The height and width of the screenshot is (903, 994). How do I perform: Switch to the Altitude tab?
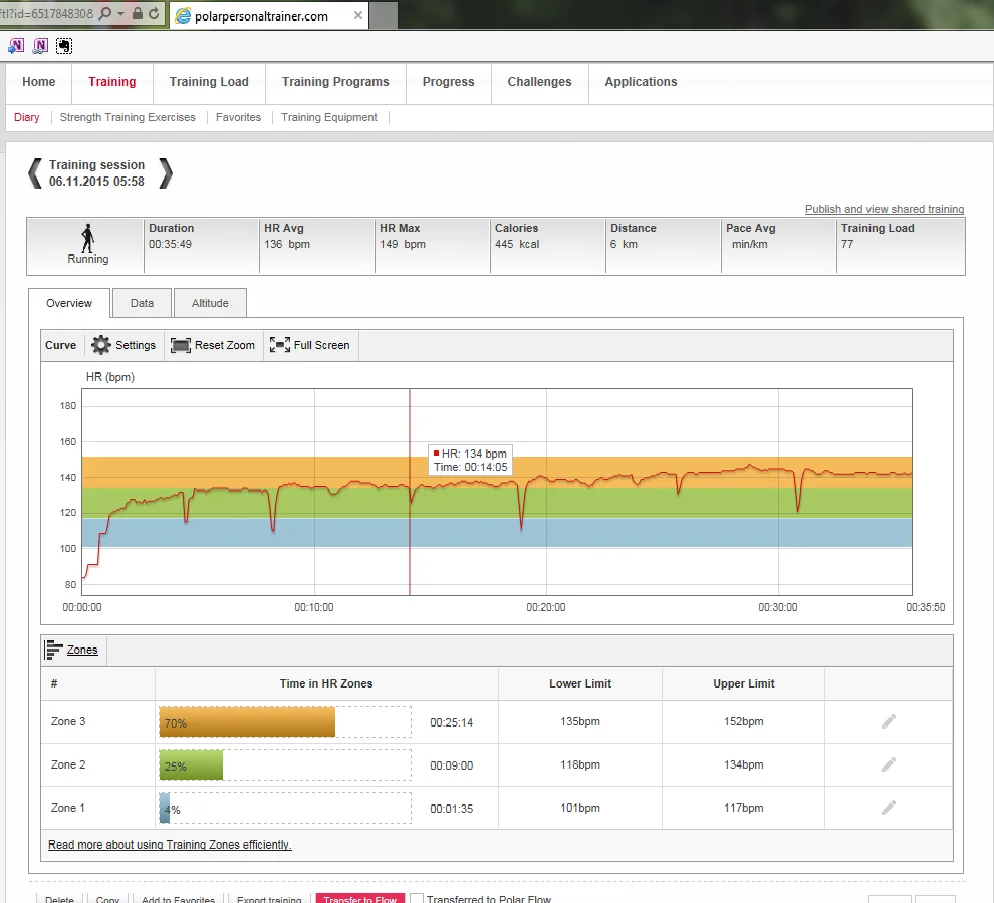coord(210,303)
